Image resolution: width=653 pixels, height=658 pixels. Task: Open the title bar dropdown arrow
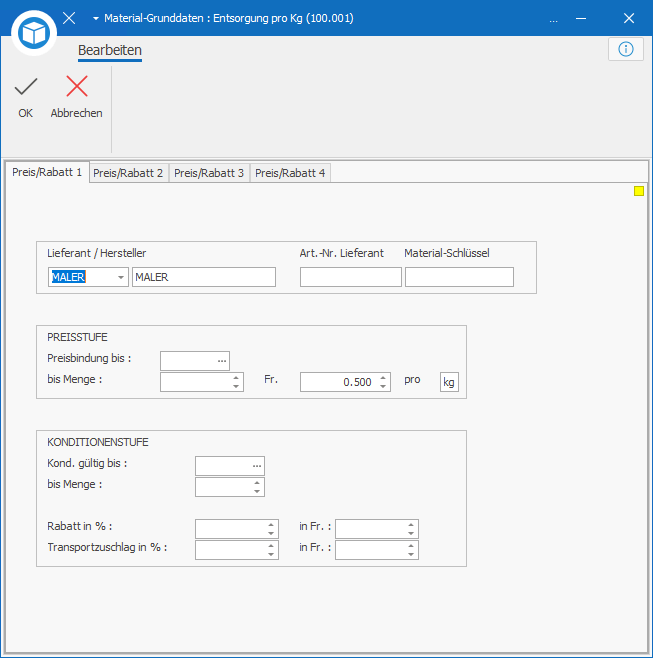coord(96,18)
